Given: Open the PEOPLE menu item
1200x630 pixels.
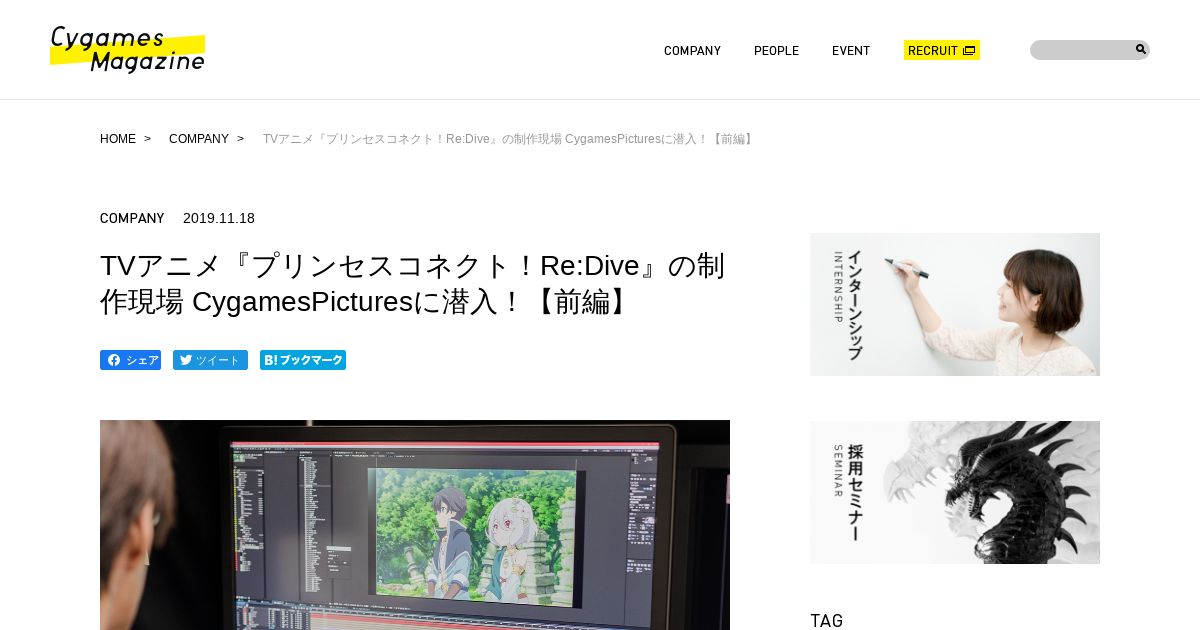Looking at the screenshot, I should 776,51.
